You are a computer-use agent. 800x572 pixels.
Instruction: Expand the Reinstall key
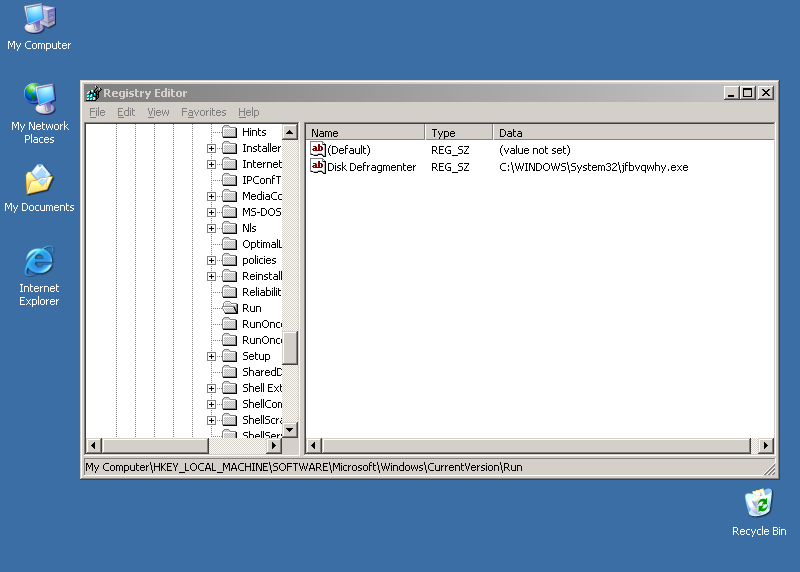[x=211, y=276]
